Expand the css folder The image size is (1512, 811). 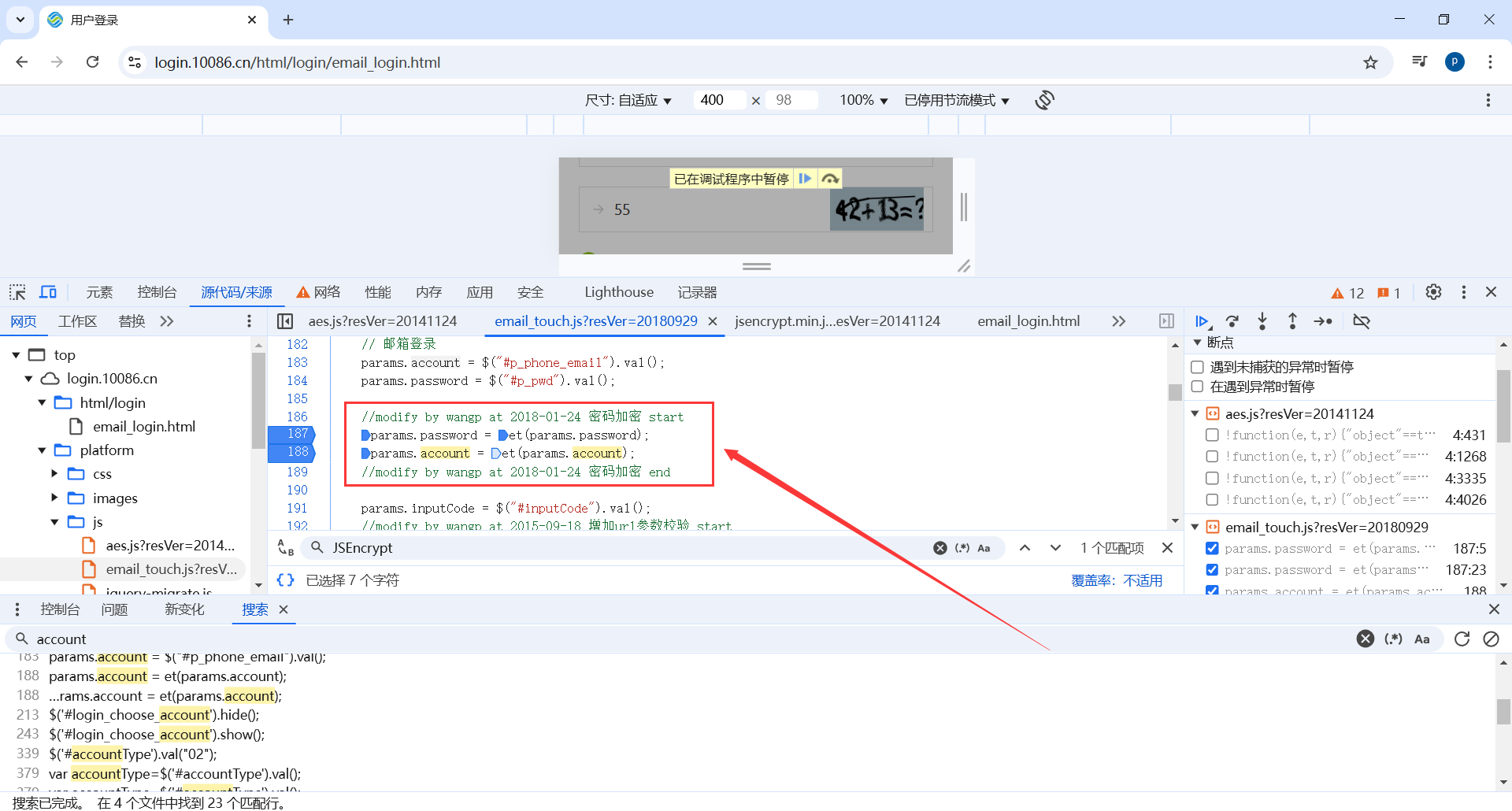54,473
